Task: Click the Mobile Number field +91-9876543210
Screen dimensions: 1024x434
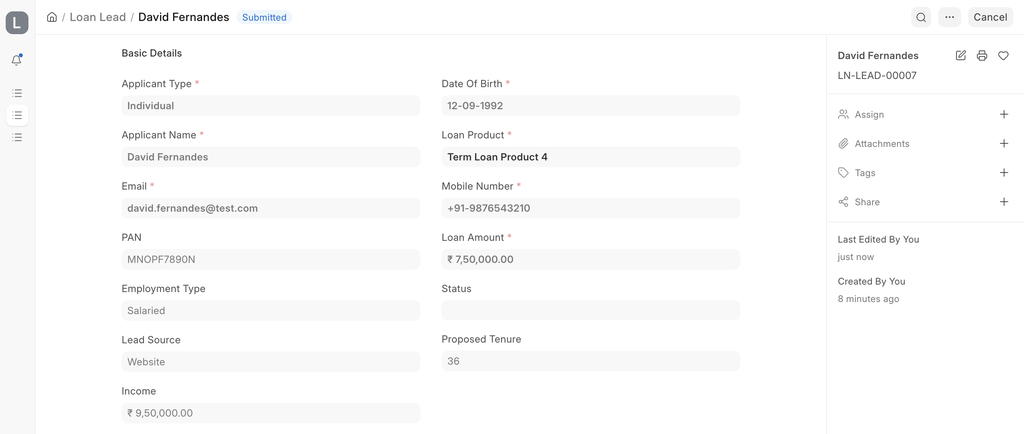Action: (590, 208)
